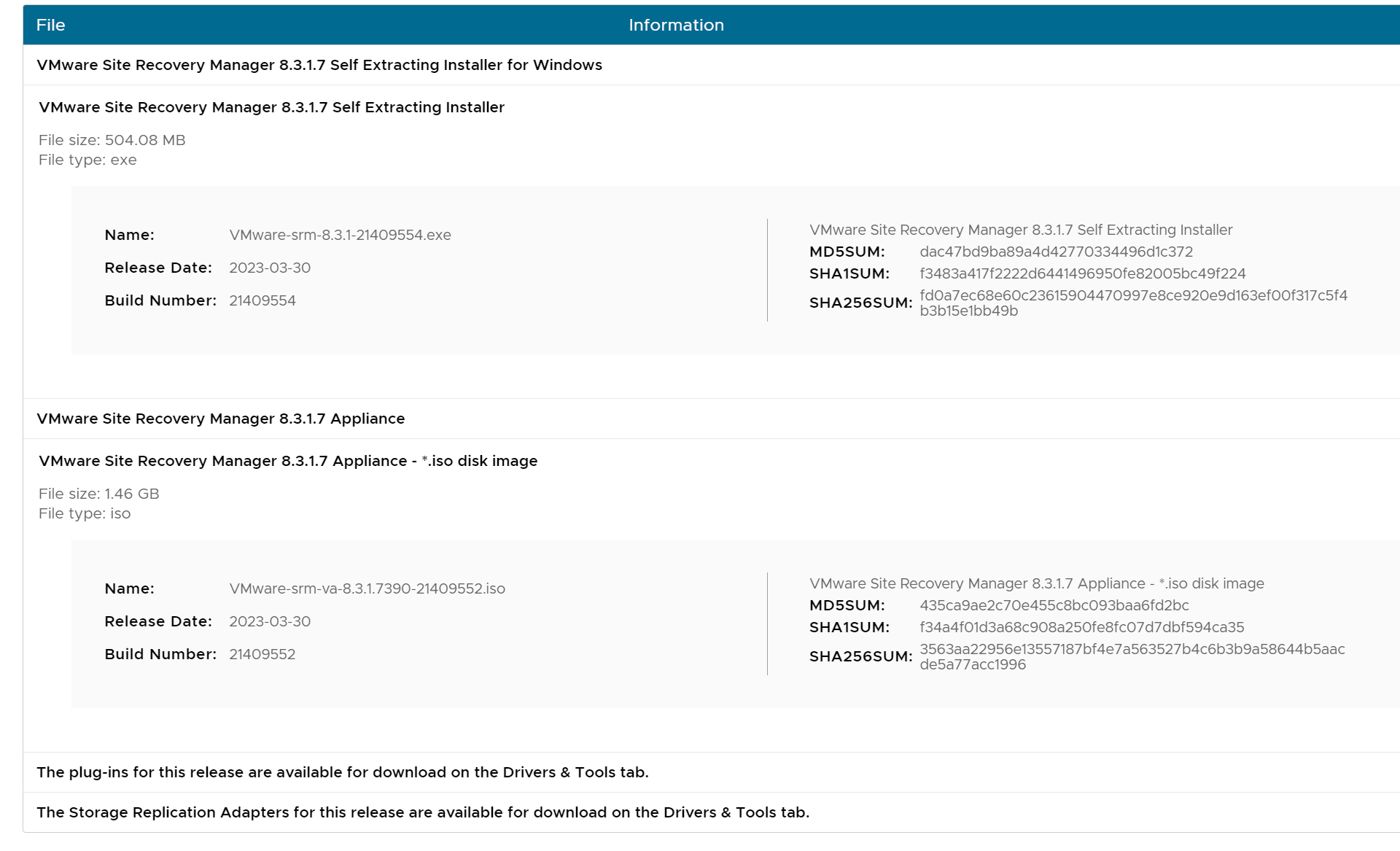Click the iso SHA256SUM hash value

[1132, 656]
